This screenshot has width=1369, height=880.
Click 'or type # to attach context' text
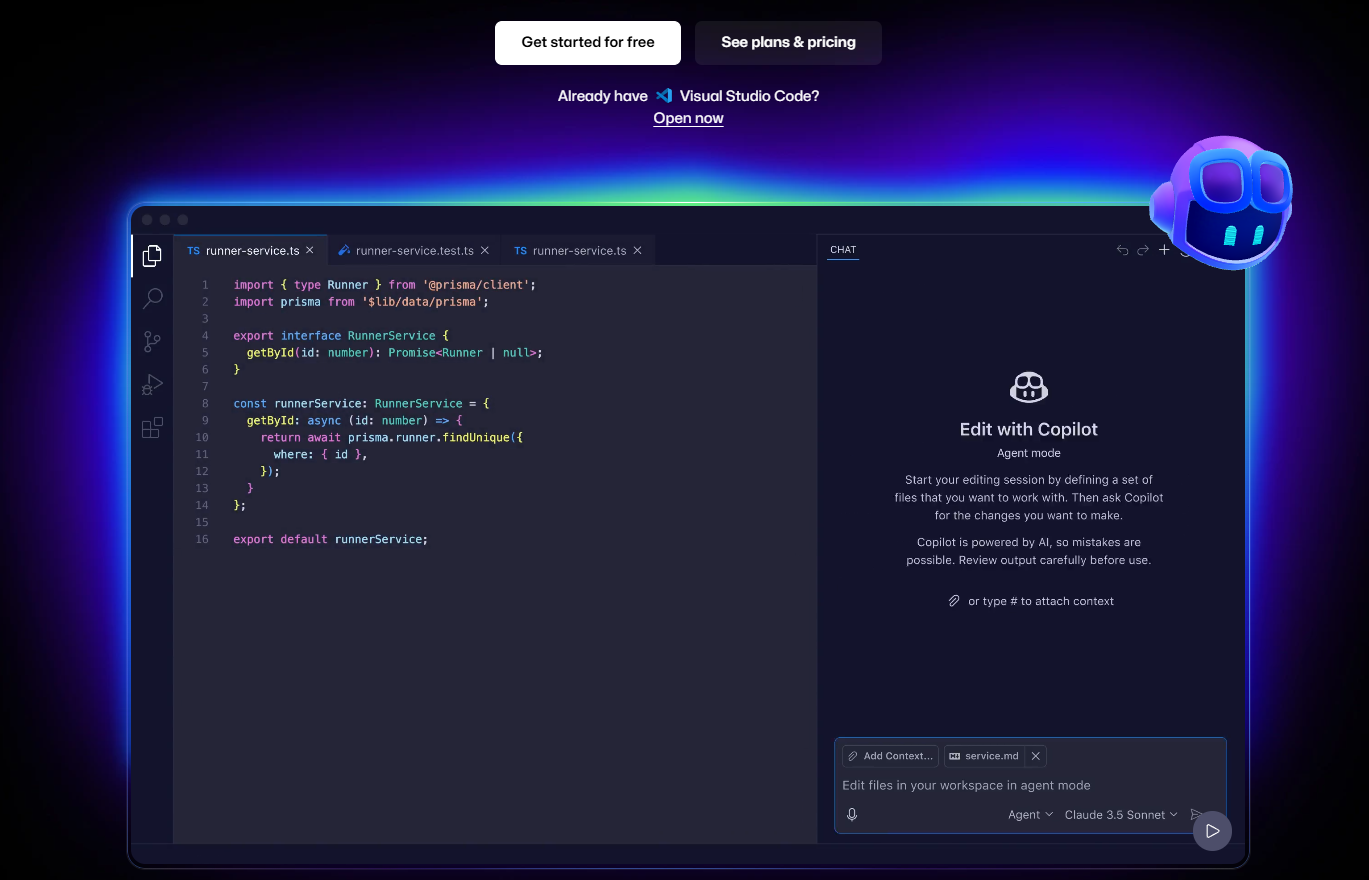pyautogui.click(x=1041, y=601)
